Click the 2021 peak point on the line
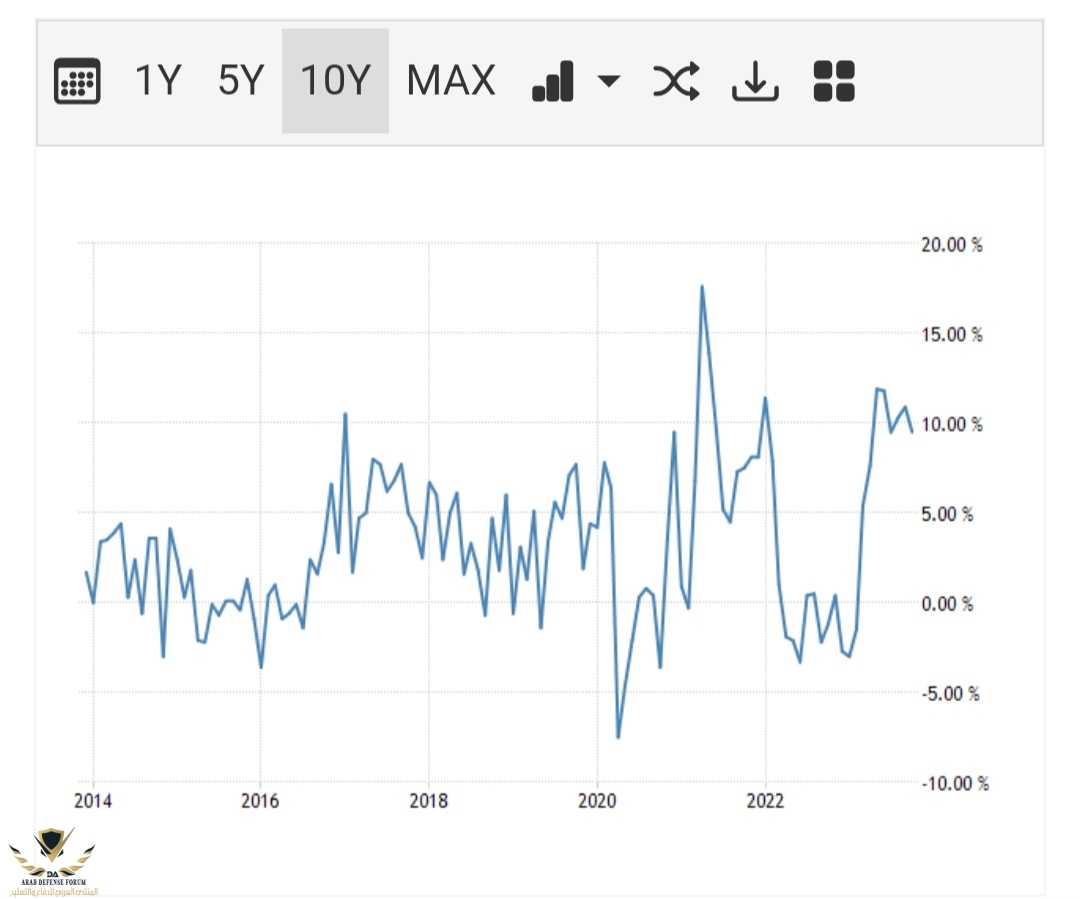Image resolution: width=1080 pixels, height=899 pixels. 702,287
